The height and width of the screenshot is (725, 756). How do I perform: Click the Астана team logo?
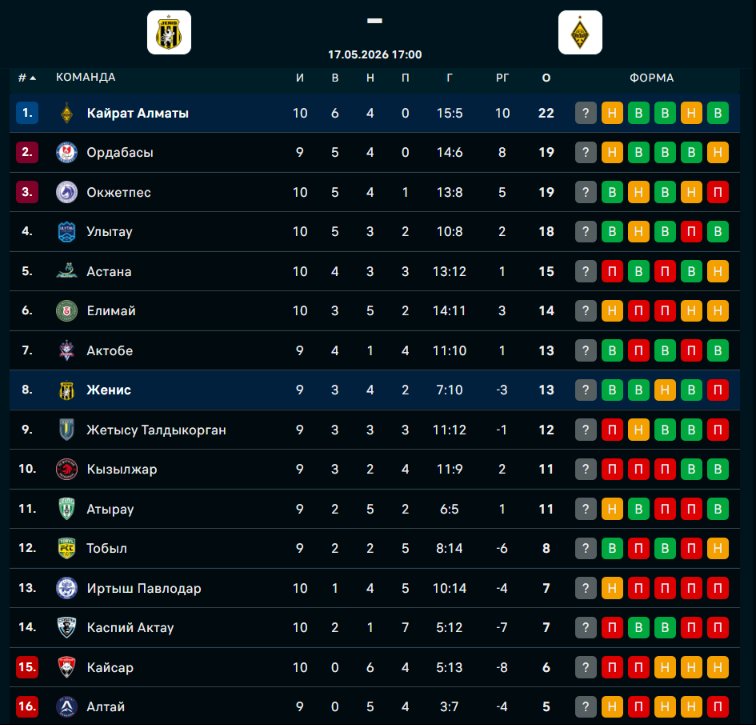tap(67, 271)
